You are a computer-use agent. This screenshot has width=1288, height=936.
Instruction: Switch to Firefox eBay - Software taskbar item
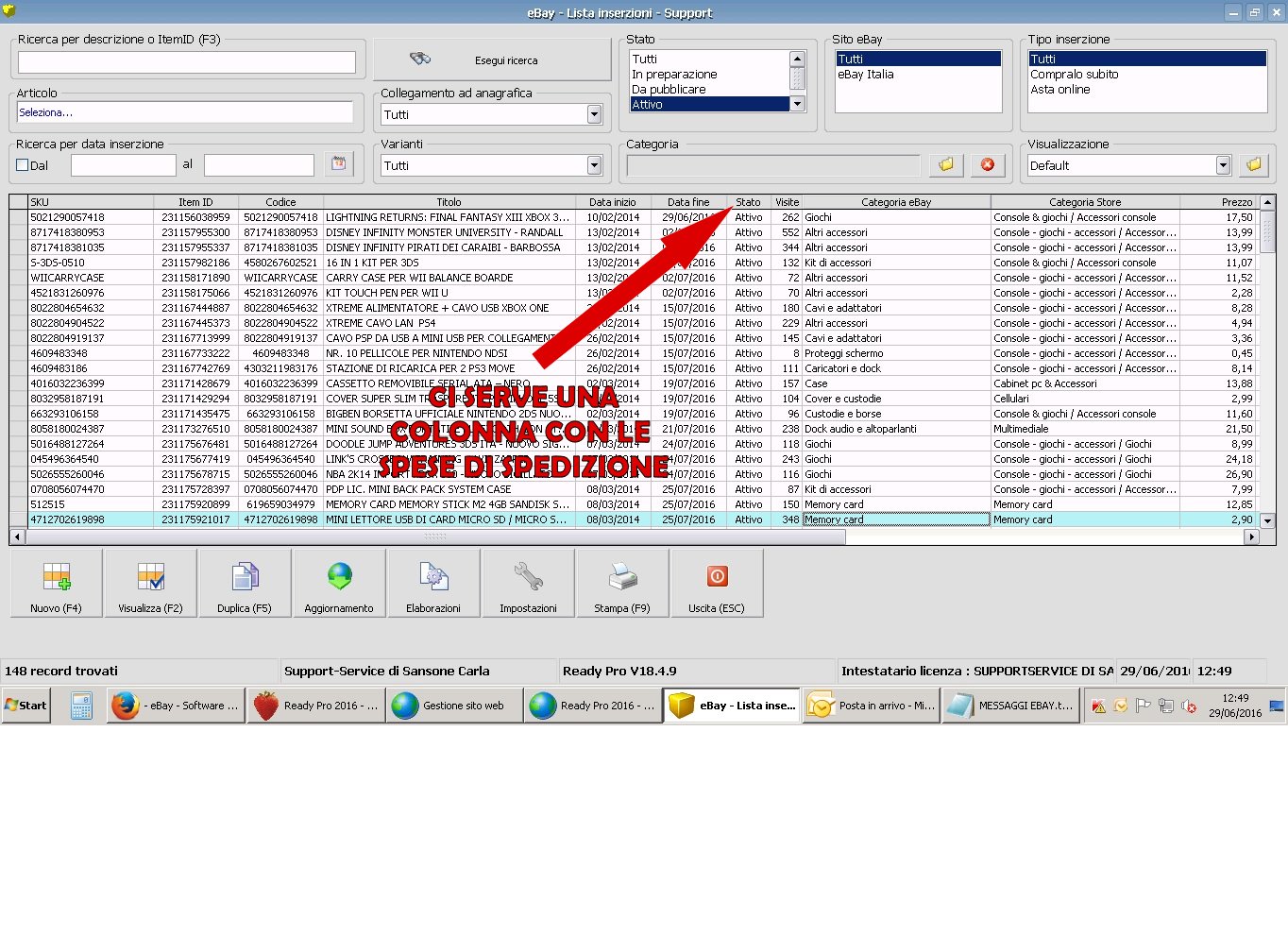175,706
